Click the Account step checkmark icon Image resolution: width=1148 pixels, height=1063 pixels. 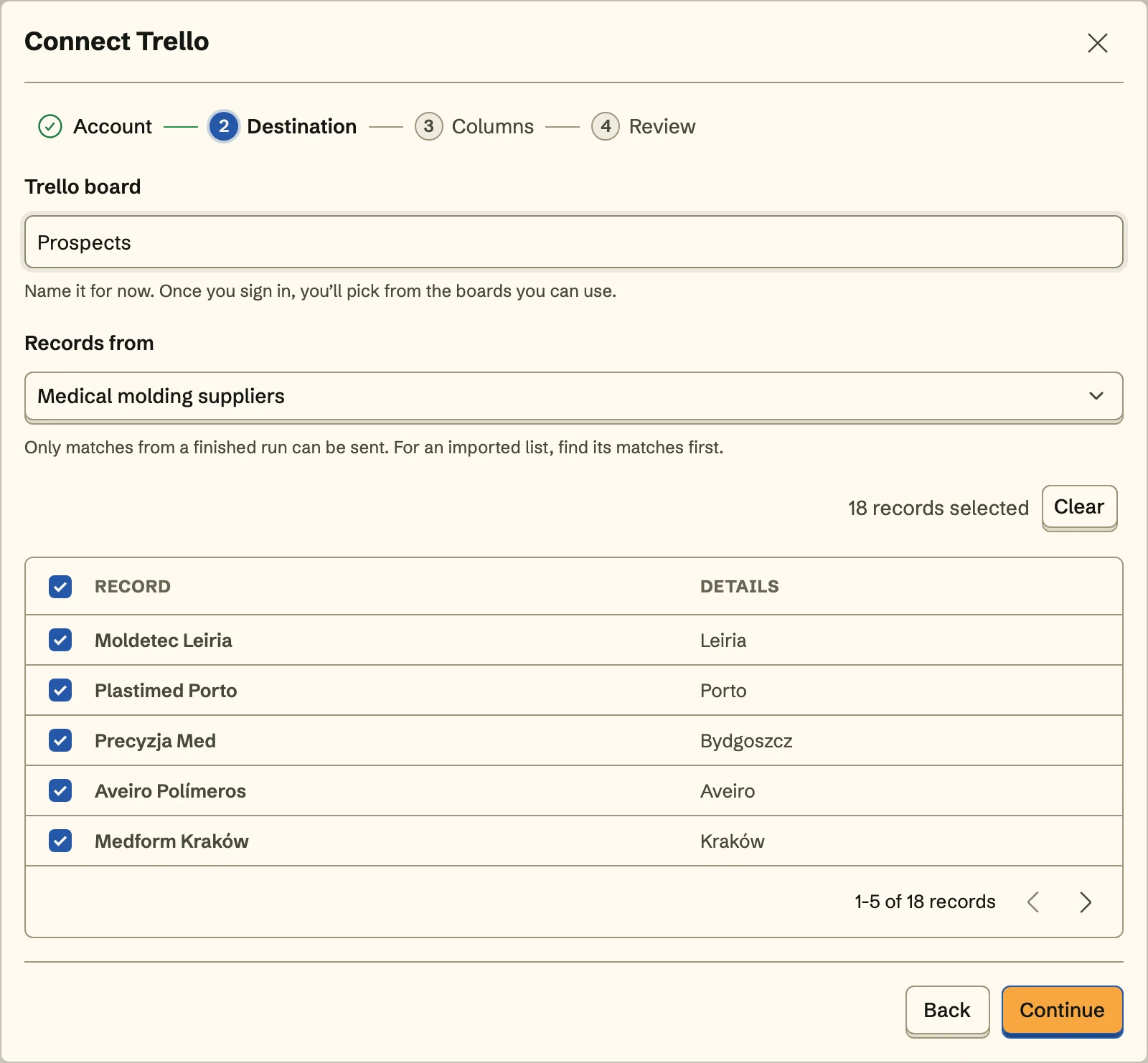(x=50, y=126)
